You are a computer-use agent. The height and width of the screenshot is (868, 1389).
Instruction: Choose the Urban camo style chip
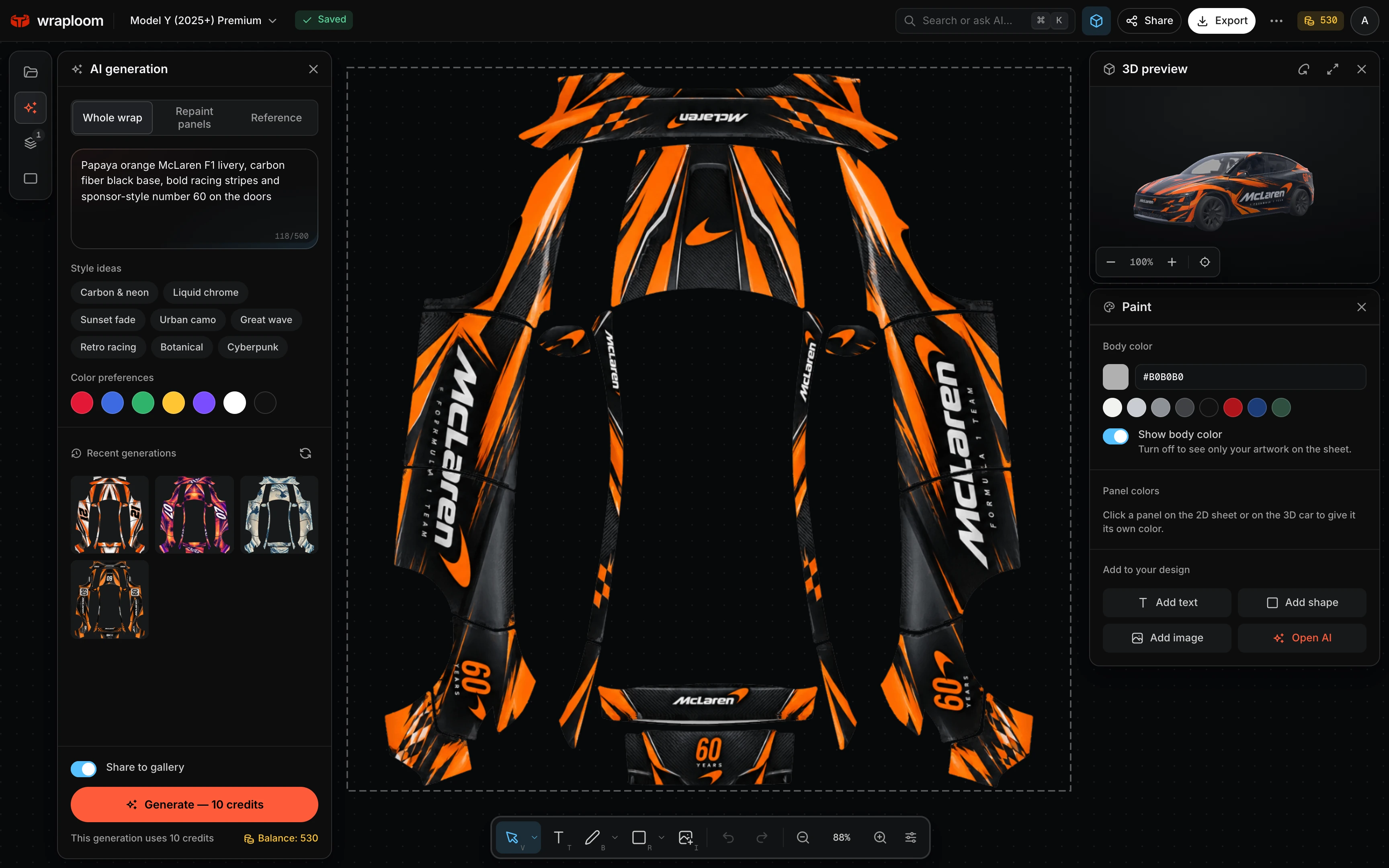coord(188,320)
